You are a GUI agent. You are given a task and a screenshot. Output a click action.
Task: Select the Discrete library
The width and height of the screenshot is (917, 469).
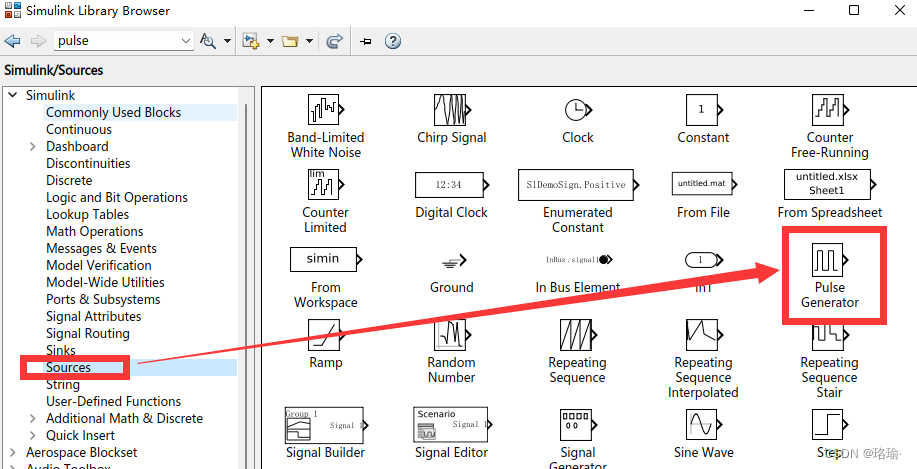[69, 180]
